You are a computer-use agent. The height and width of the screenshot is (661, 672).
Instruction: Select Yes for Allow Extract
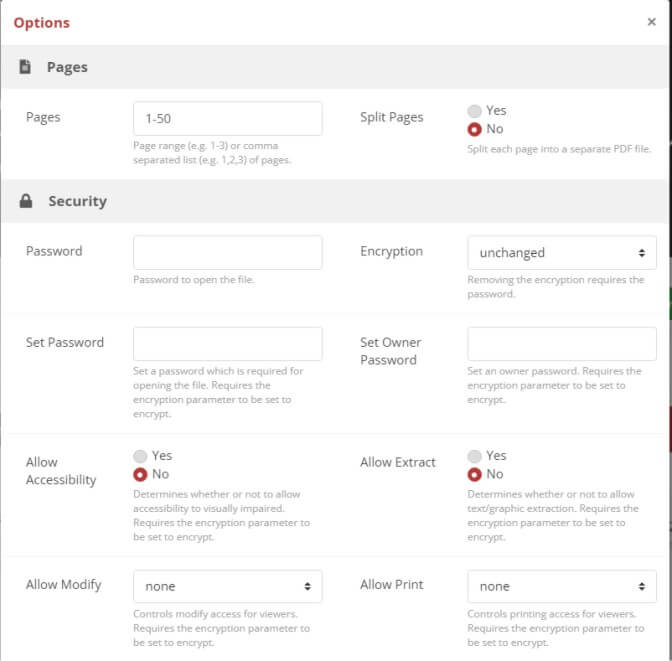point(474,456)
